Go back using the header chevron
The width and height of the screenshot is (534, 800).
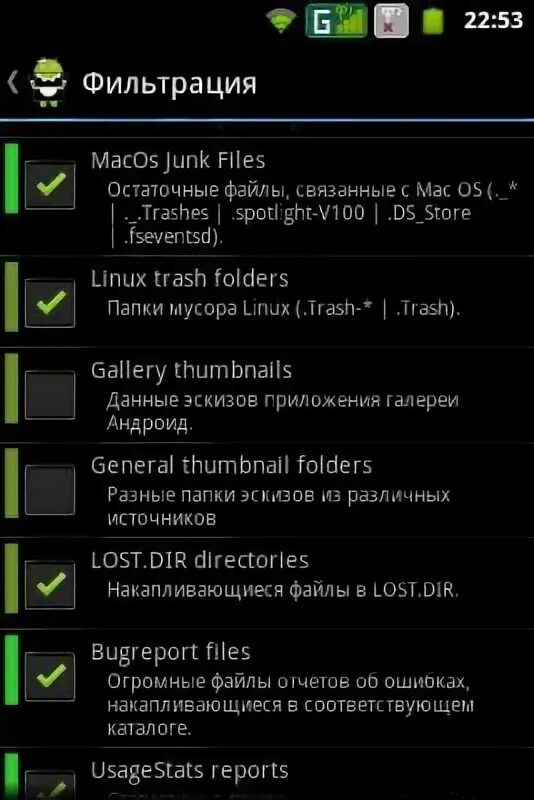[x=13, y=82]
